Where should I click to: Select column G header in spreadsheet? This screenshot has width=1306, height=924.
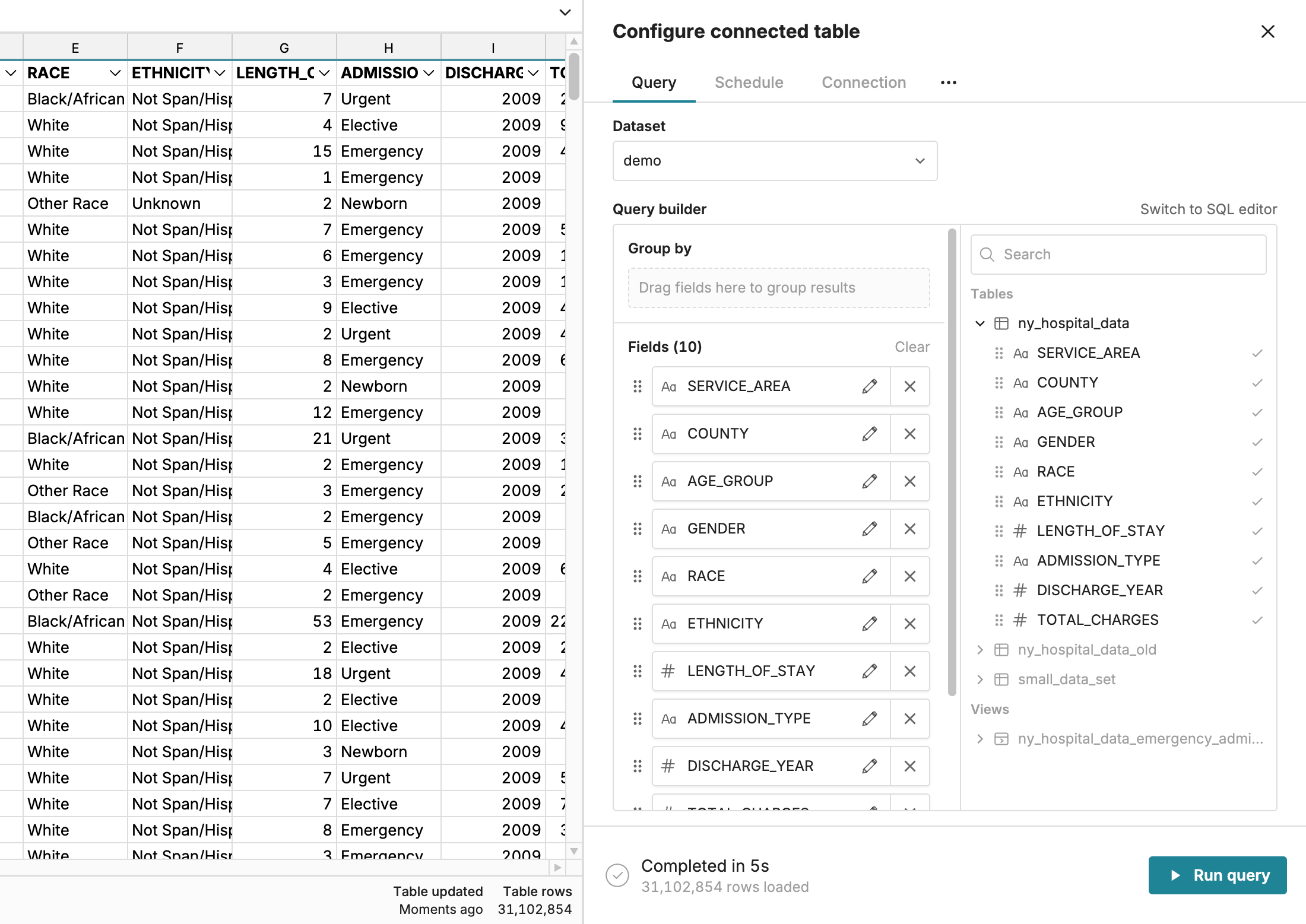coord(284,47)
